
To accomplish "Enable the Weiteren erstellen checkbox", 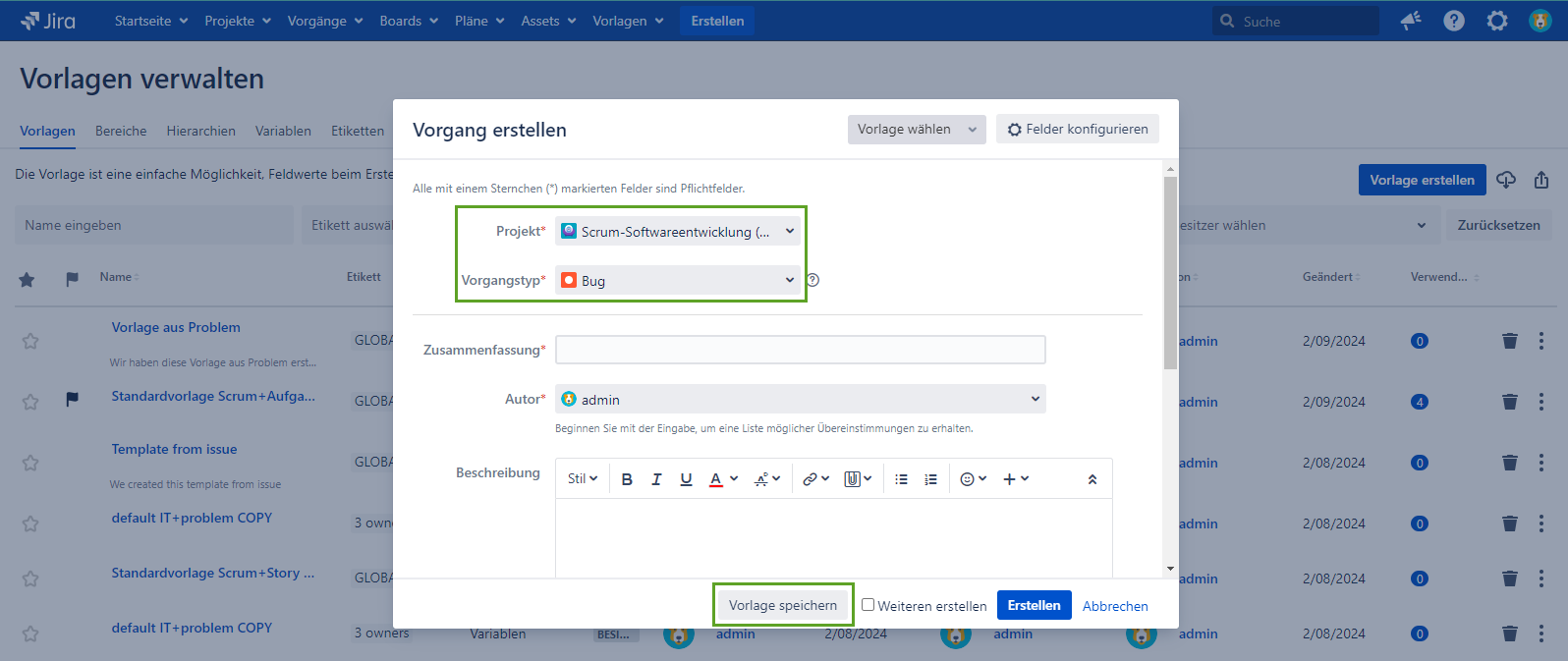I will (868, 605).
